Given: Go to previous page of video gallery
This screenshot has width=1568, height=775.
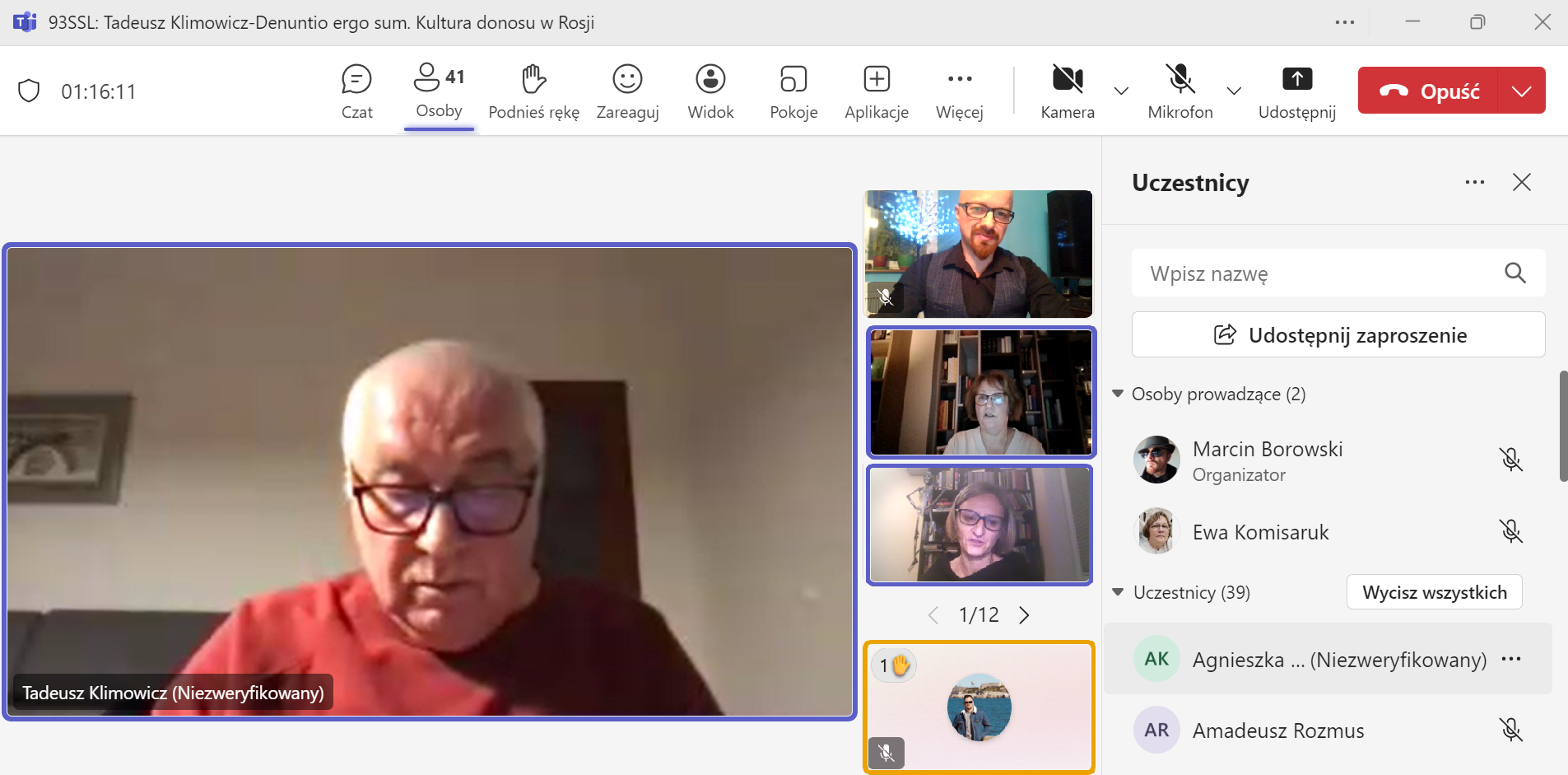Looking at the screenshot, I should coord(933,615).
